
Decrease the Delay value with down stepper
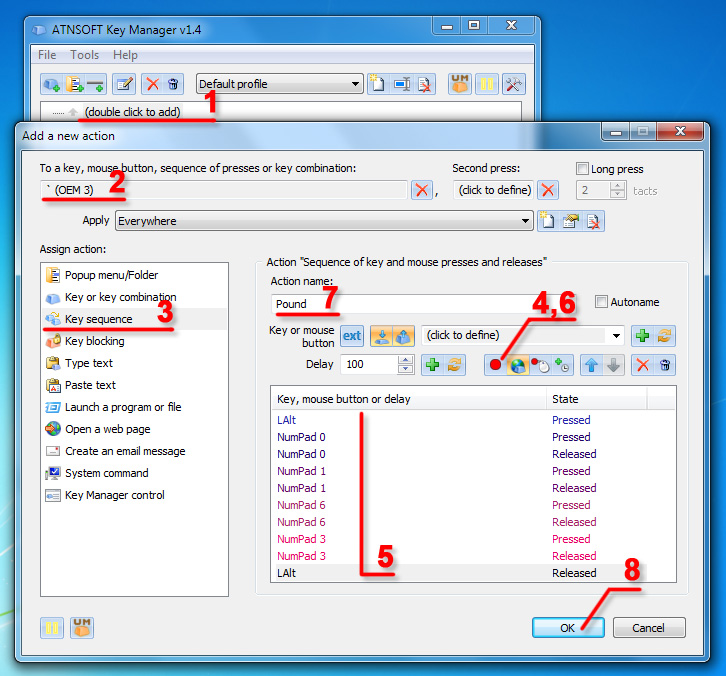(x=406, y=369)
